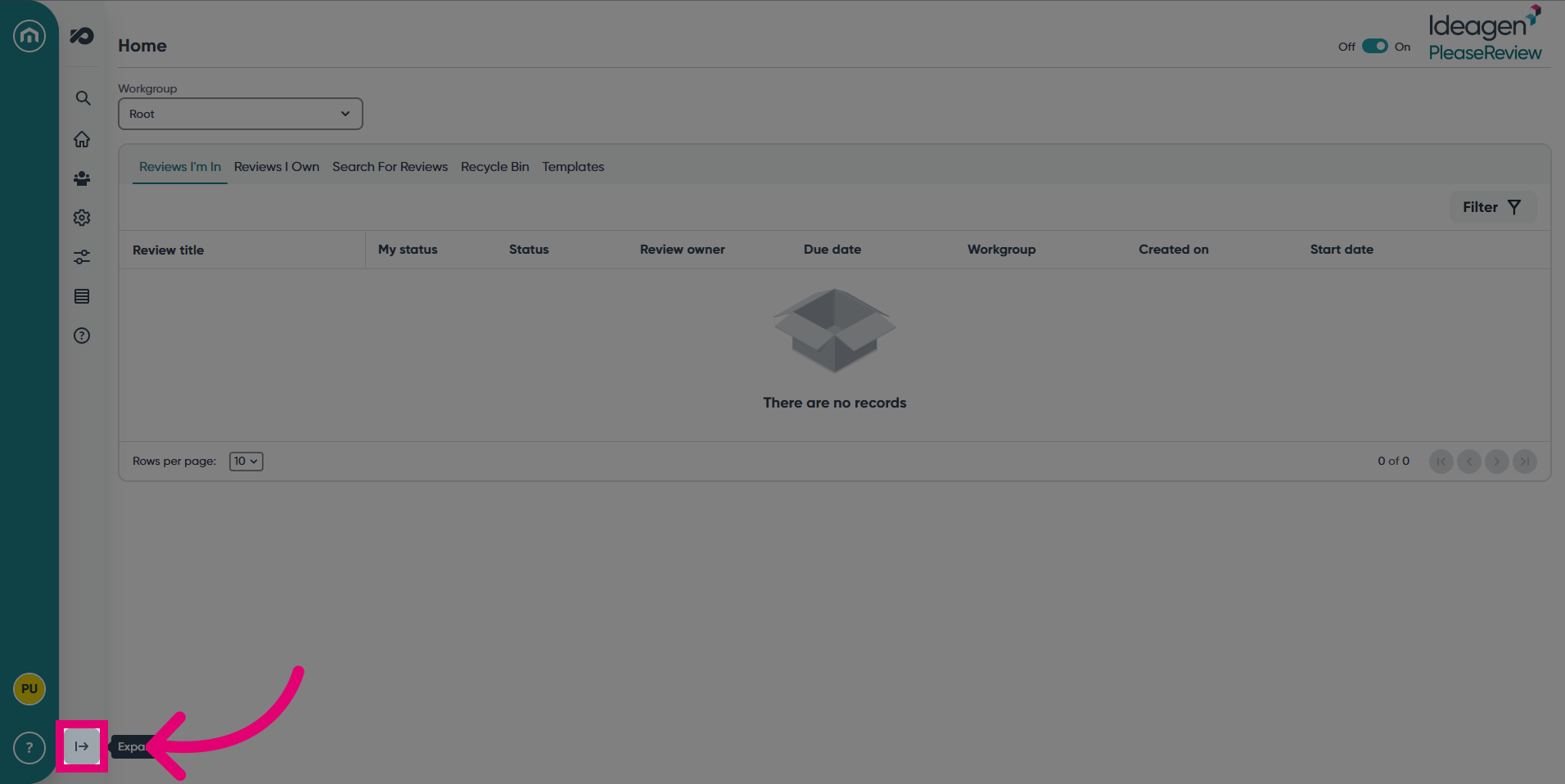
Task: Sort by Due date column header
Action: tap(832, 250)
